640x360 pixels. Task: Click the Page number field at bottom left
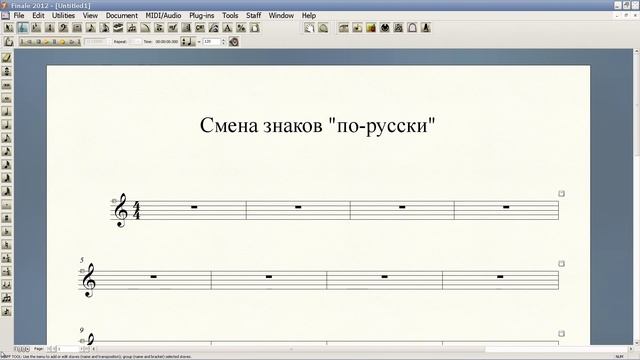pyautogui.click(x=69, y=349)
